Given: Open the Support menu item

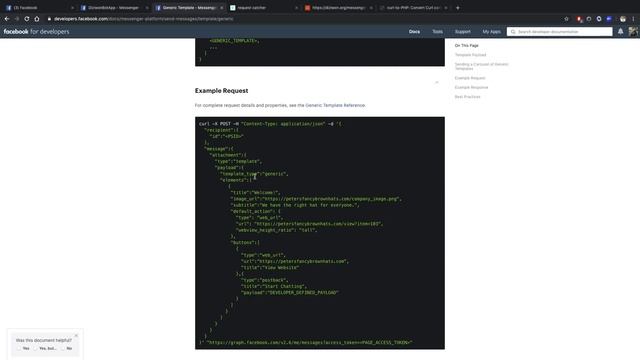Looking at the screenshot, I should (462, 31).
